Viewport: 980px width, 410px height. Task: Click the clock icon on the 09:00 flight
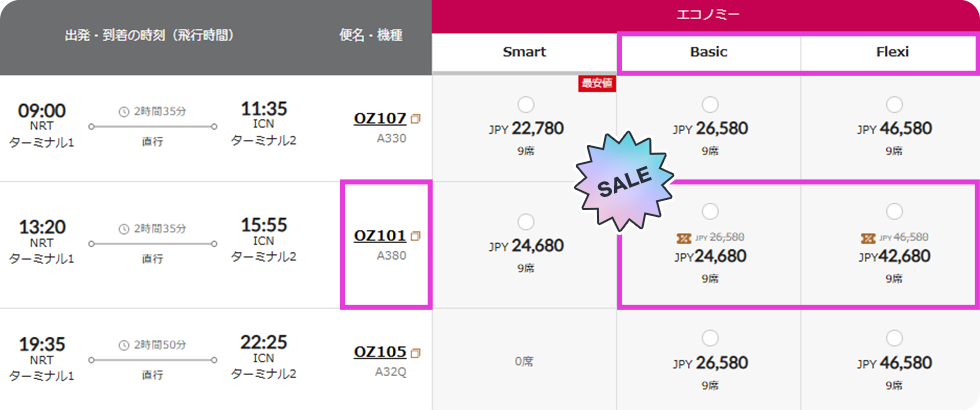click(x=123, y=111)
